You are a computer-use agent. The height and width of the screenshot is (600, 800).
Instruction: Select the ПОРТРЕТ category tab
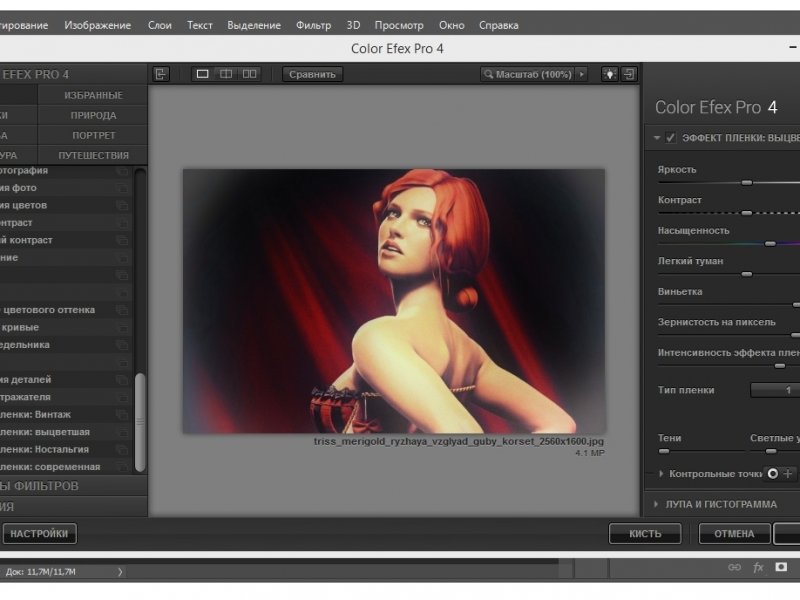click(93, 135)
